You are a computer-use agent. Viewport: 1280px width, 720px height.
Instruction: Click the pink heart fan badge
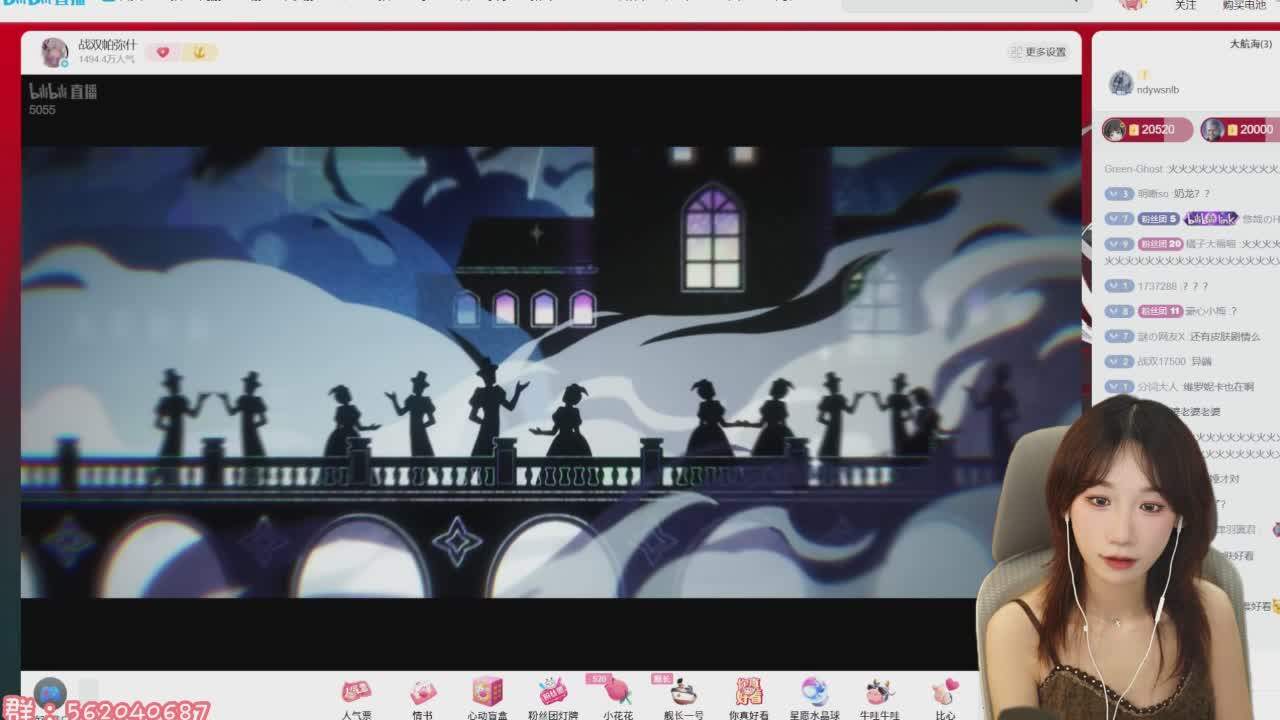pos(163,52)
